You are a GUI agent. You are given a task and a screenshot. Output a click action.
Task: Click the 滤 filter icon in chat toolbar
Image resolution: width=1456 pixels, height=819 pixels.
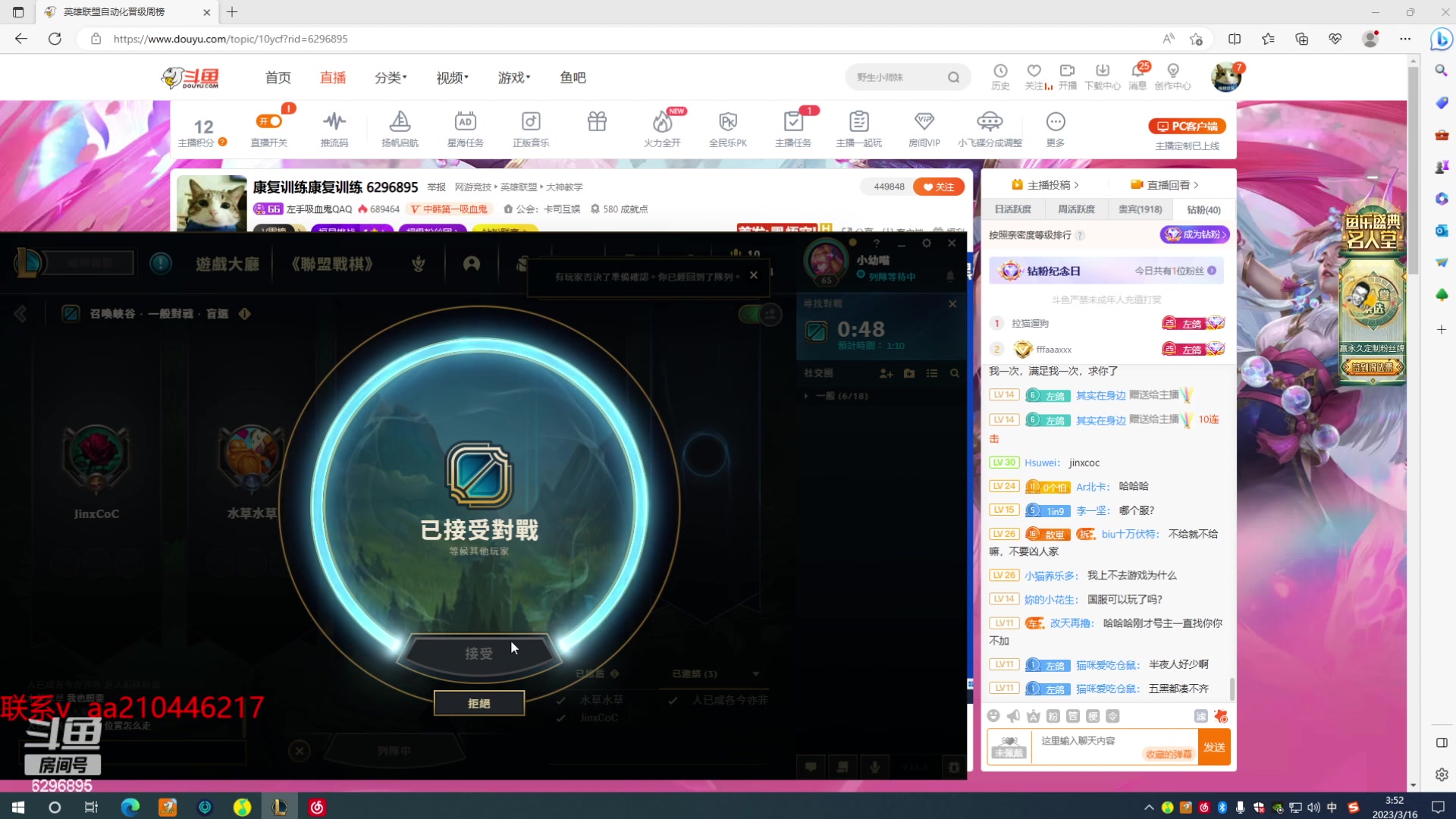tap(1200, 716)
